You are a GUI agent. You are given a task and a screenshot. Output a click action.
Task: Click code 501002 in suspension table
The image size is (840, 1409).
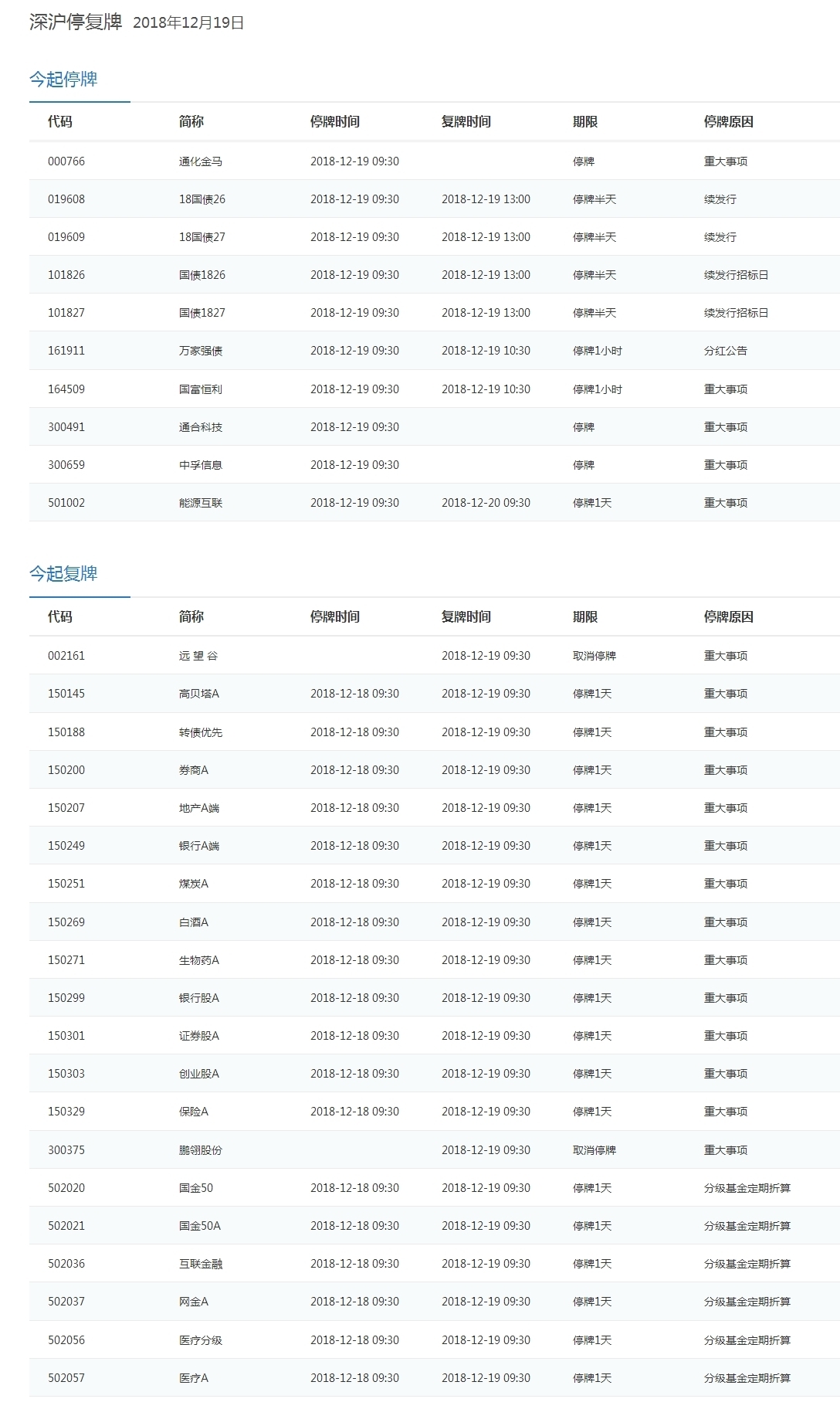tap(66, 503)
